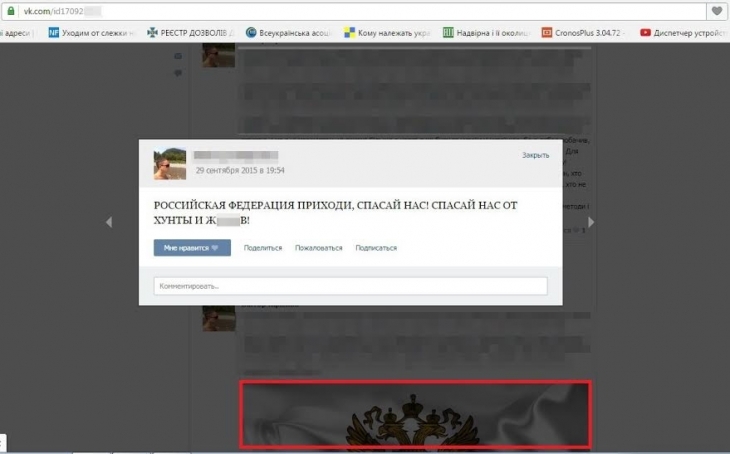Click the background avatar below the popup
This screenshot has width=730, height=454.
219,318
